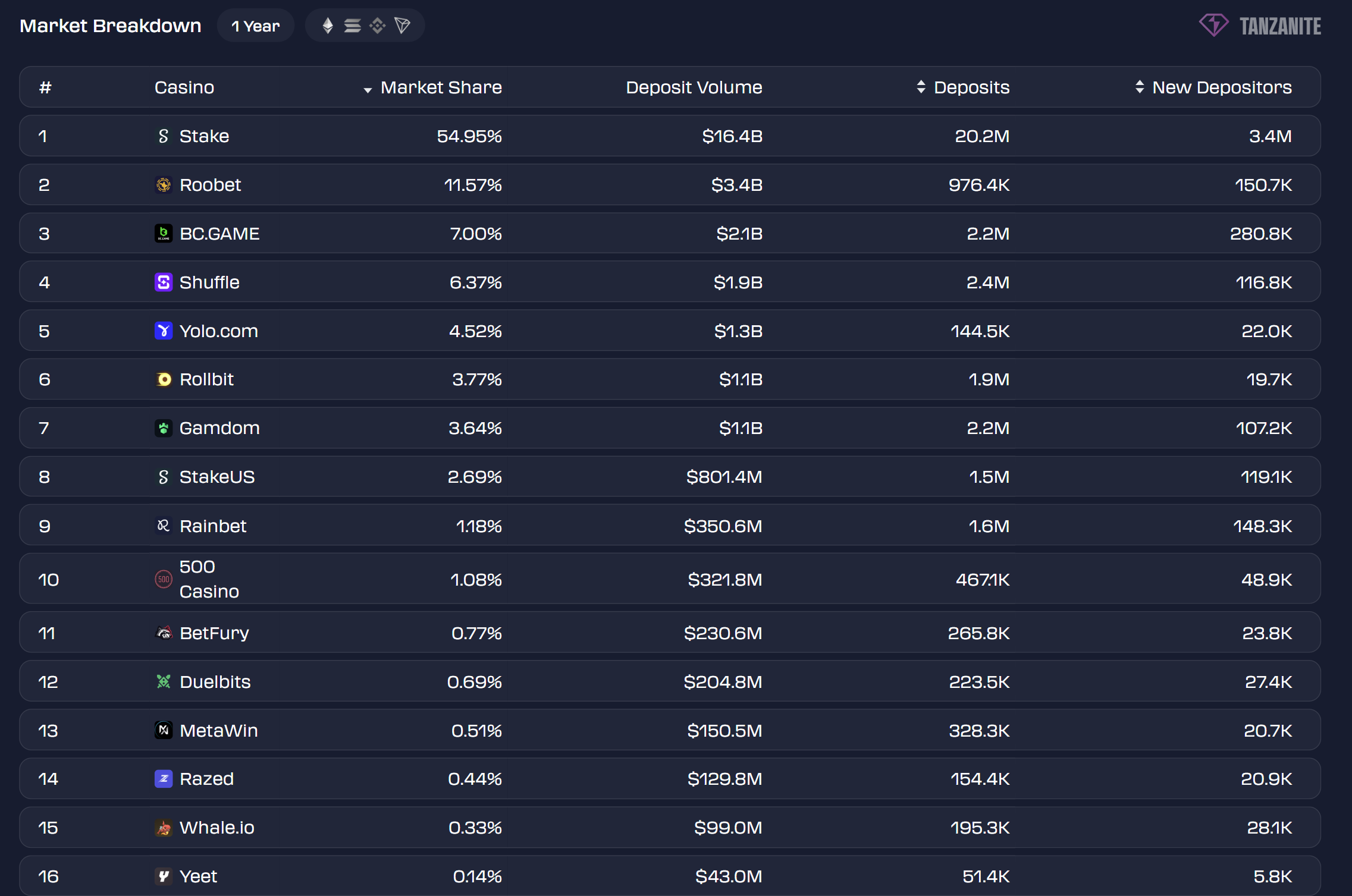
Task: Open the BetFury casino name link
Action: click(214, 633)
